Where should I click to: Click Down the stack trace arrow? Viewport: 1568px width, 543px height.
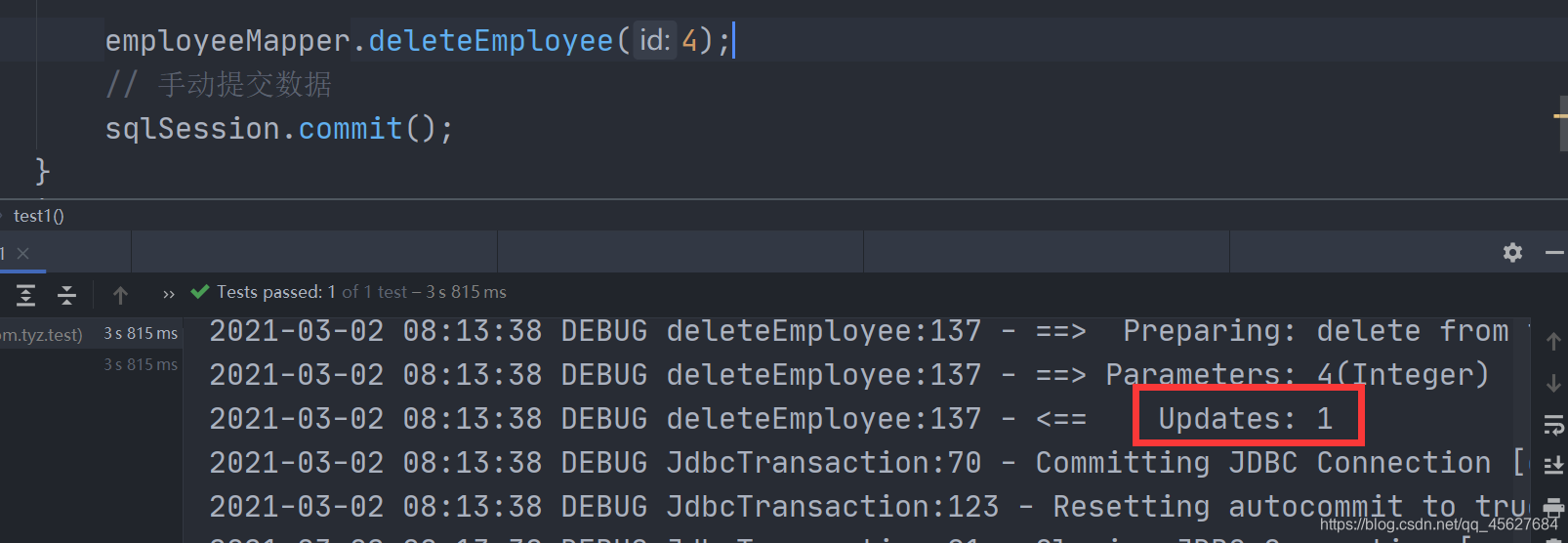coord(1553,384)
